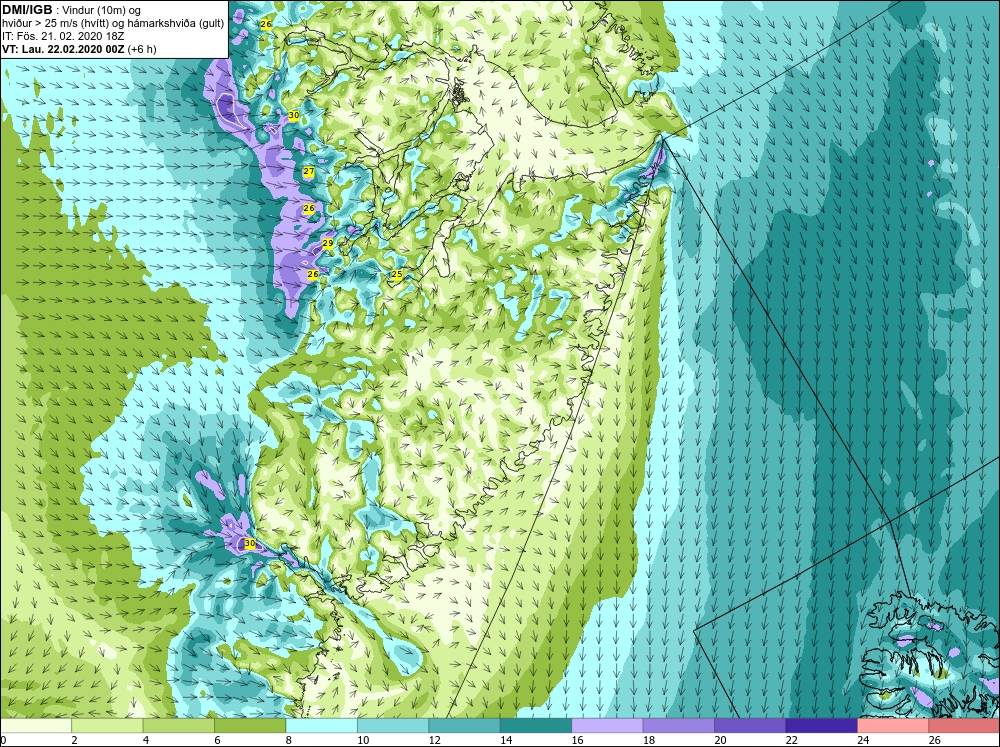Pick the 14–16 m/s dark teal legend swatch

tap(536, 725)
